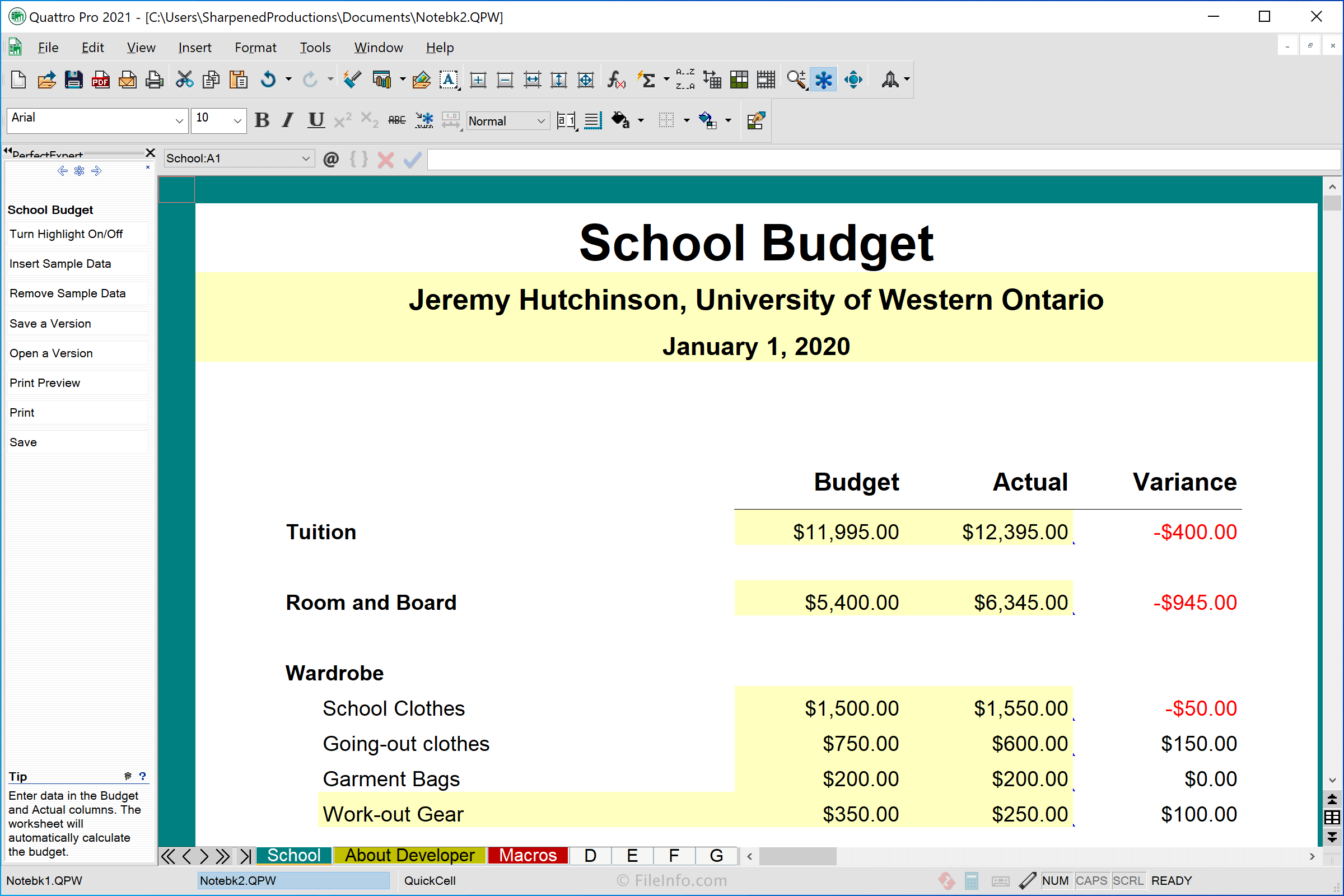Image resolution: width=1344 pixels, height=896 pixels.
Task: Insert a chart with chart icon
Action: 381,80
